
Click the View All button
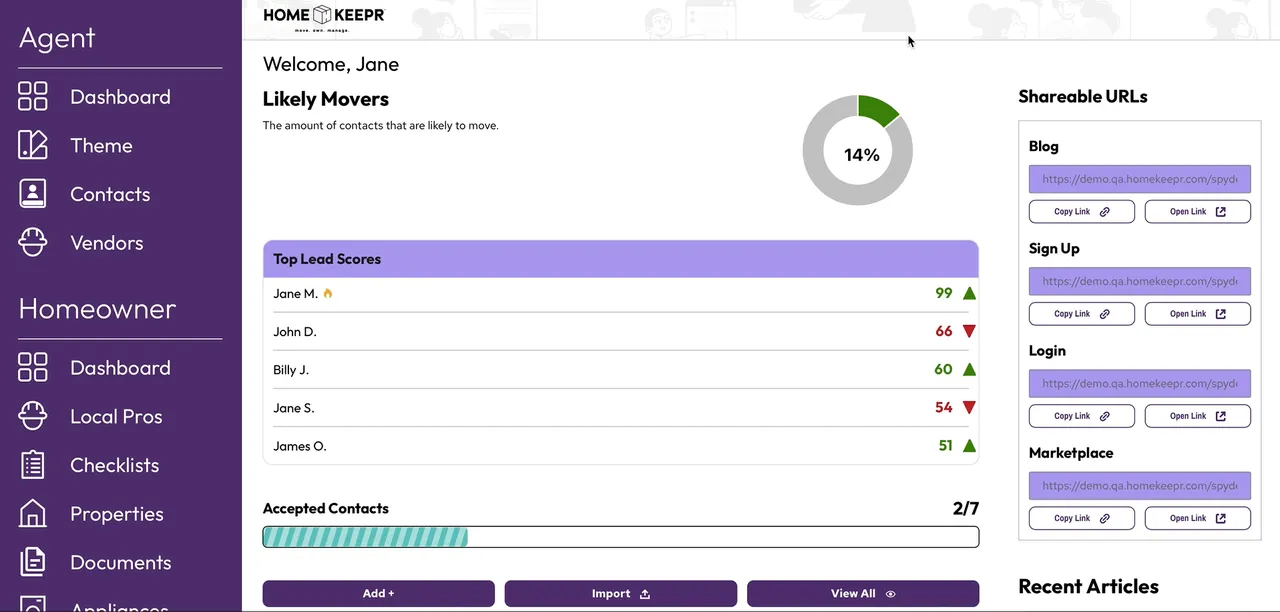863,593
